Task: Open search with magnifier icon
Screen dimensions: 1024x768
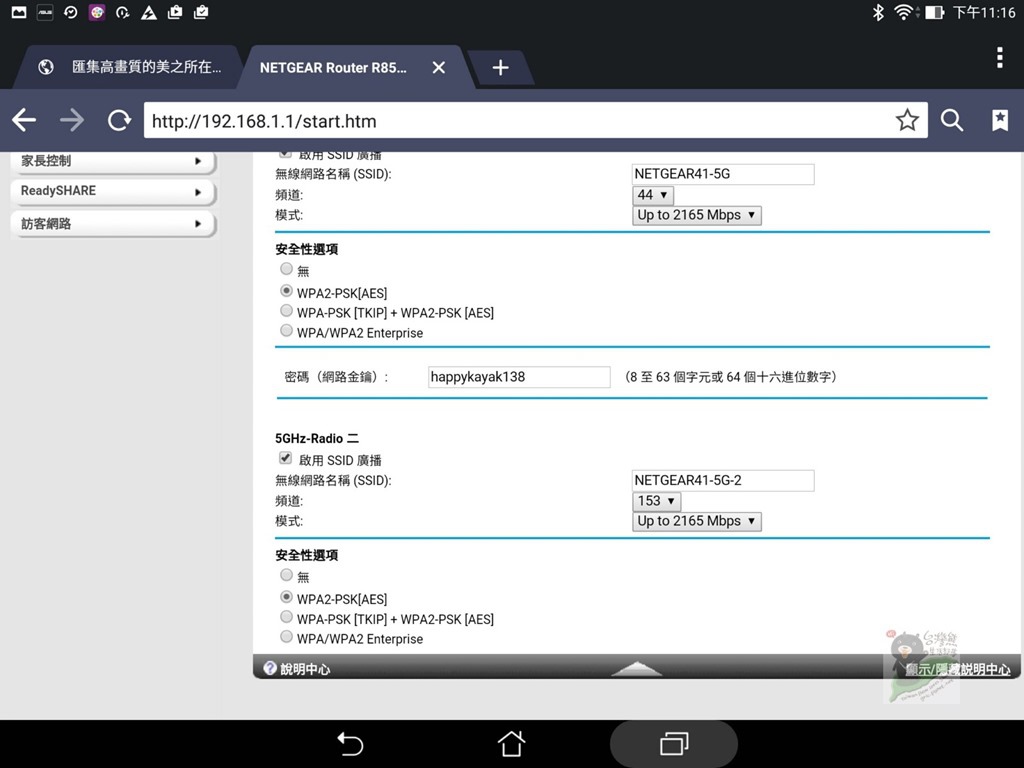Action: pyautogui.click(x=952, y=120)
